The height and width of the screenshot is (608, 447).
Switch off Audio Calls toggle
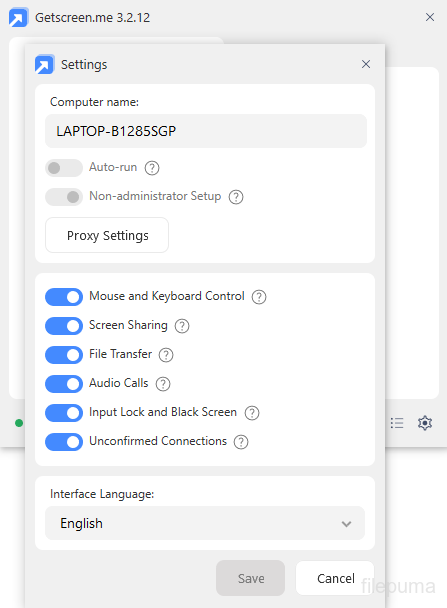click(64, 384)
